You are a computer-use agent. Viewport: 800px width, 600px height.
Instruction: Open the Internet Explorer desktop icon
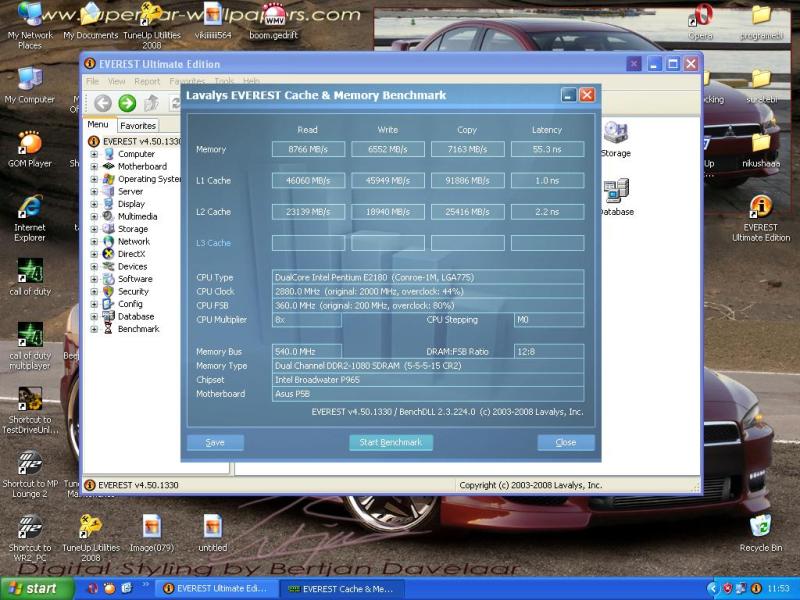tap(30, 208)
